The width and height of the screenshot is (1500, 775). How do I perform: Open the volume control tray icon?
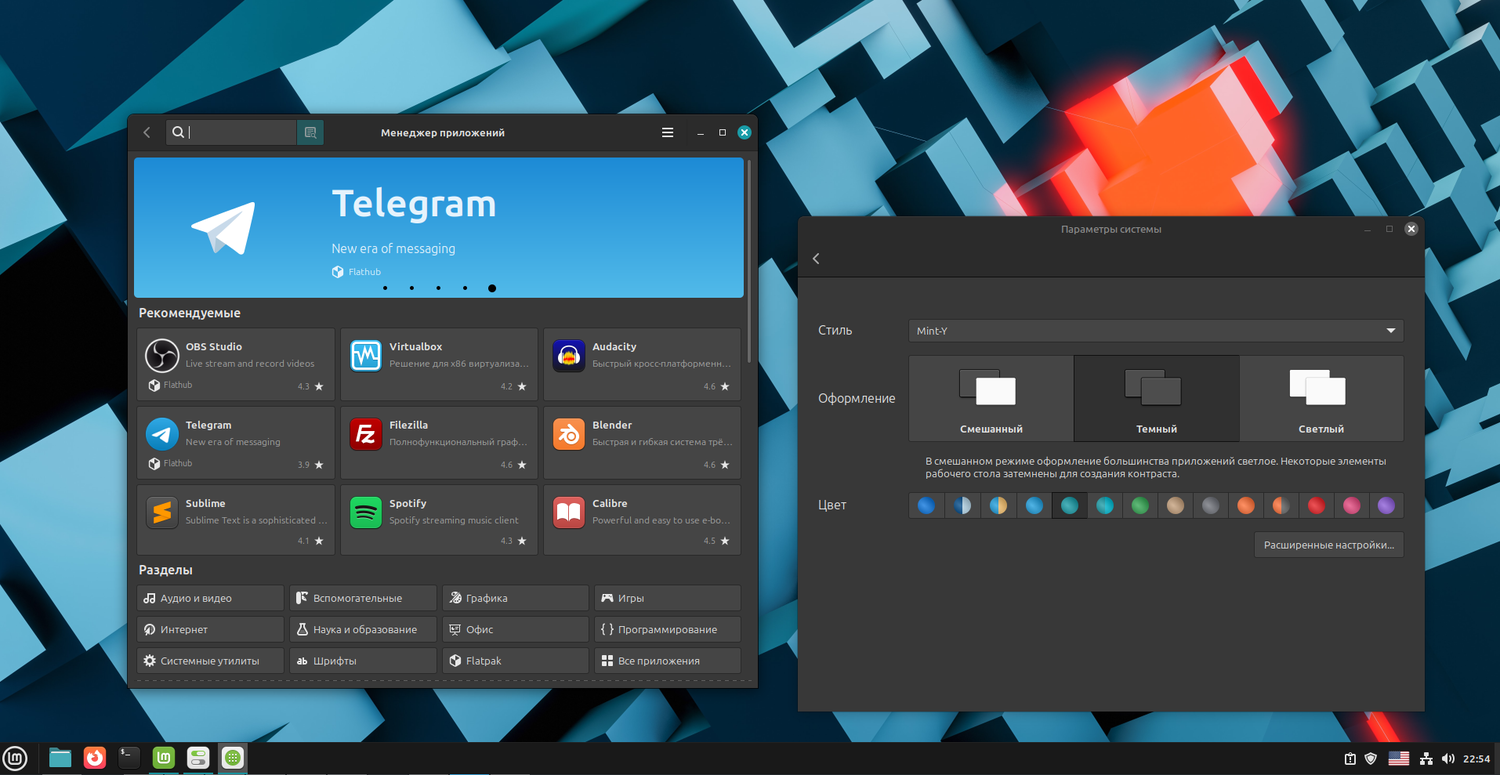pyautogui.click(x=1449, y=759)
